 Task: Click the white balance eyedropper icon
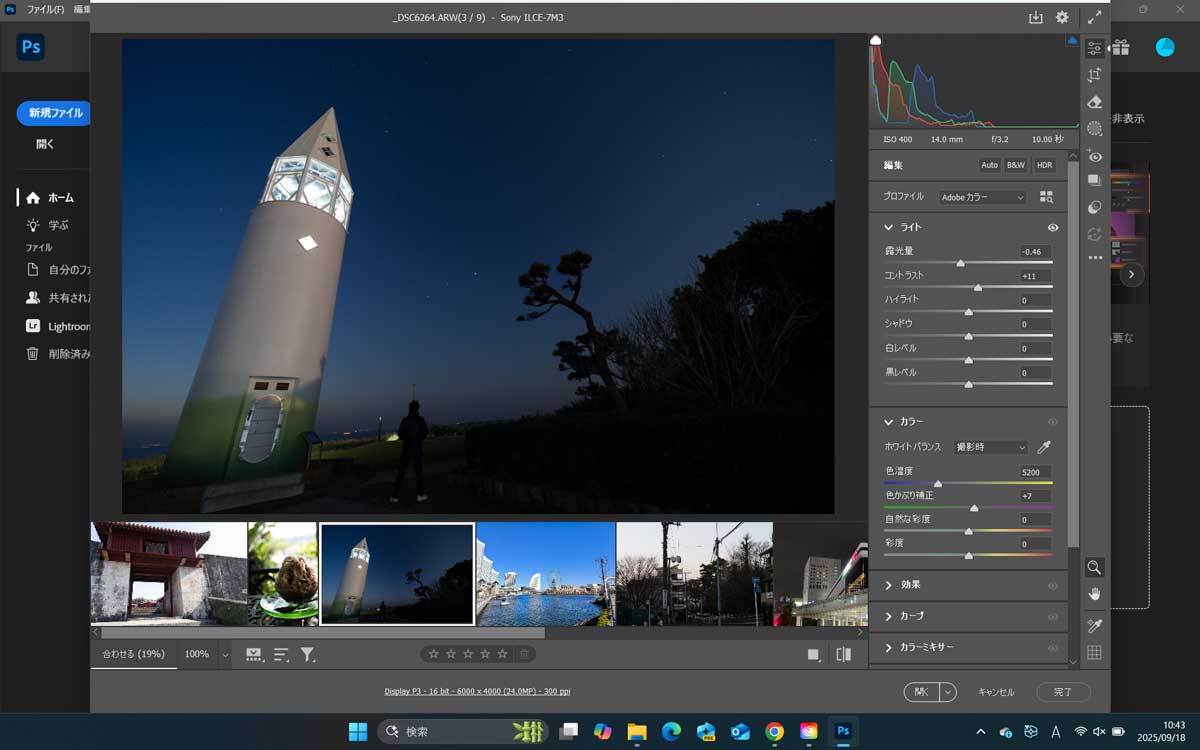pos(1044,447)
